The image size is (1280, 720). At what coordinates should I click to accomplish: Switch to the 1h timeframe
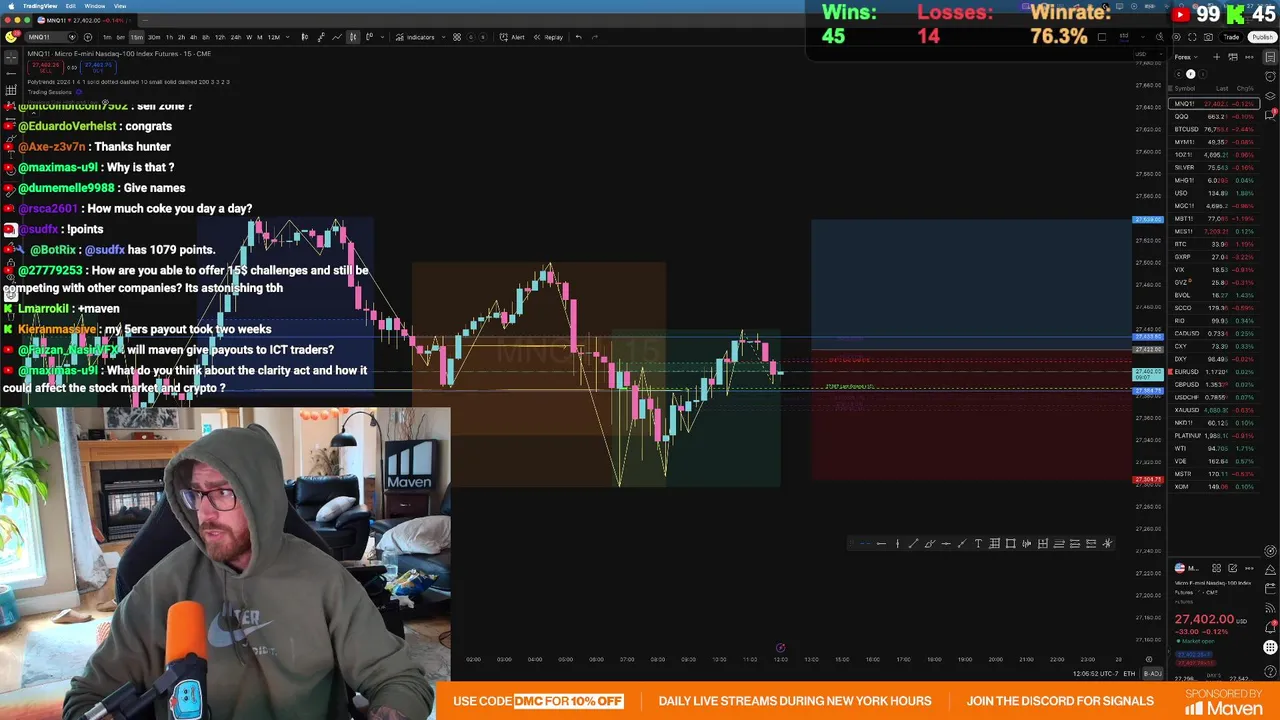(x=169, y=37)
